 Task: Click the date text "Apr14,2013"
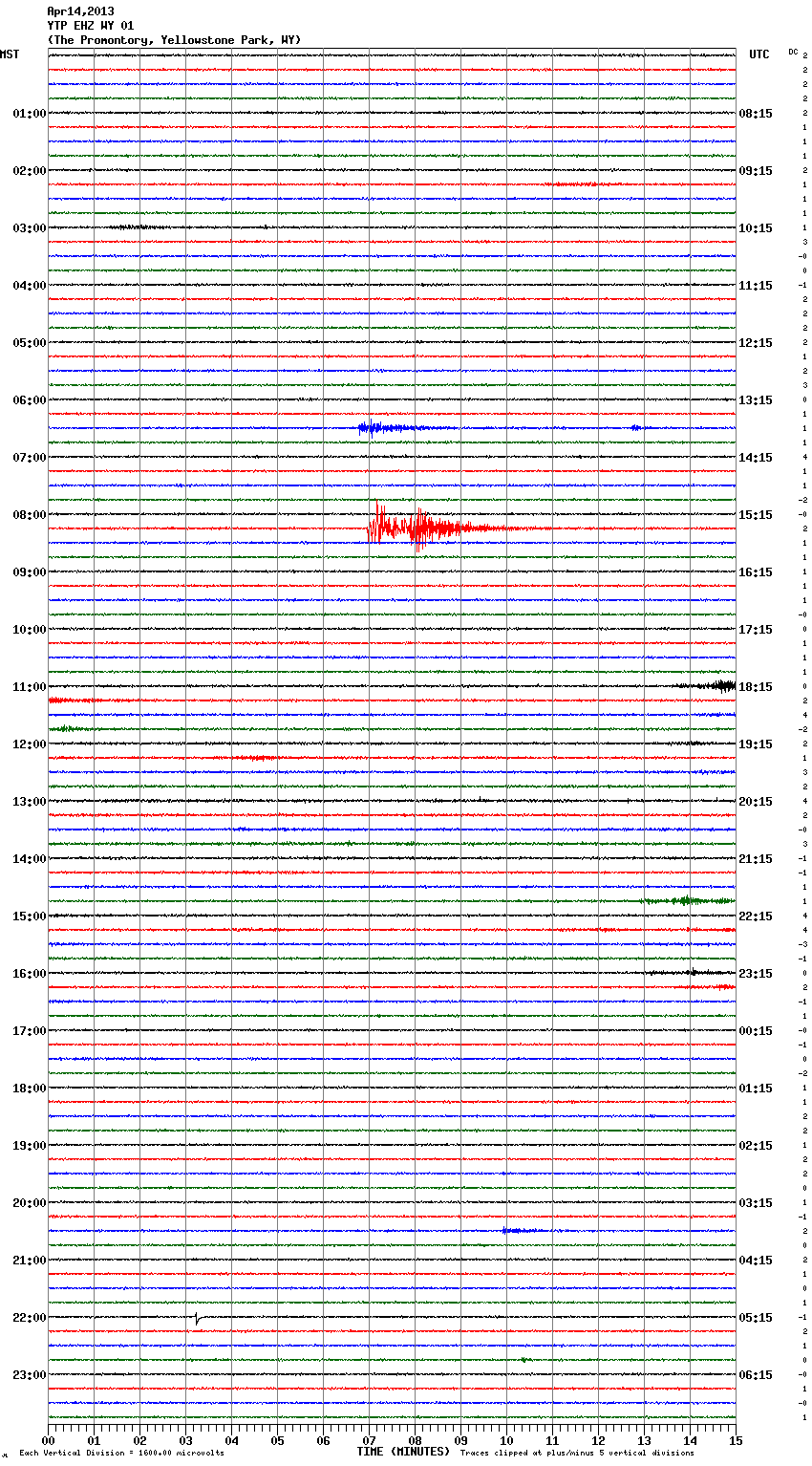[80, 11]
